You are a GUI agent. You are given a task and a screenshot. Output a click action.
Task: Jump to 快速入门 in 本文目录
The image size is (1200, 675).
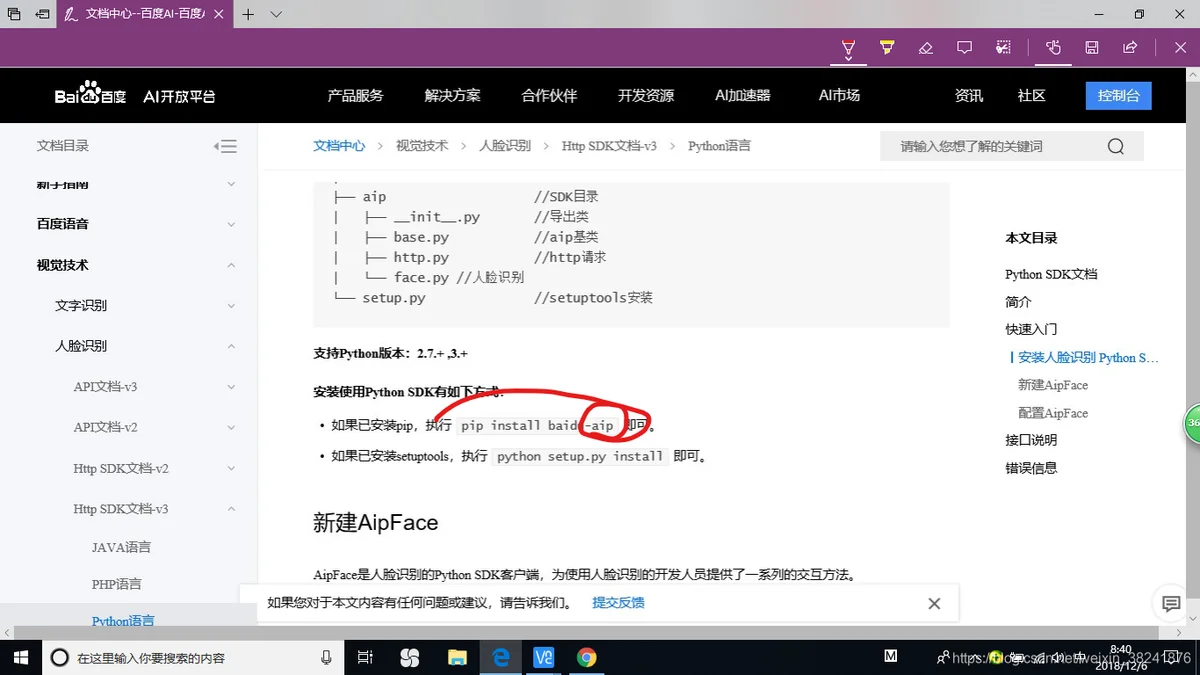[1031, 329]
